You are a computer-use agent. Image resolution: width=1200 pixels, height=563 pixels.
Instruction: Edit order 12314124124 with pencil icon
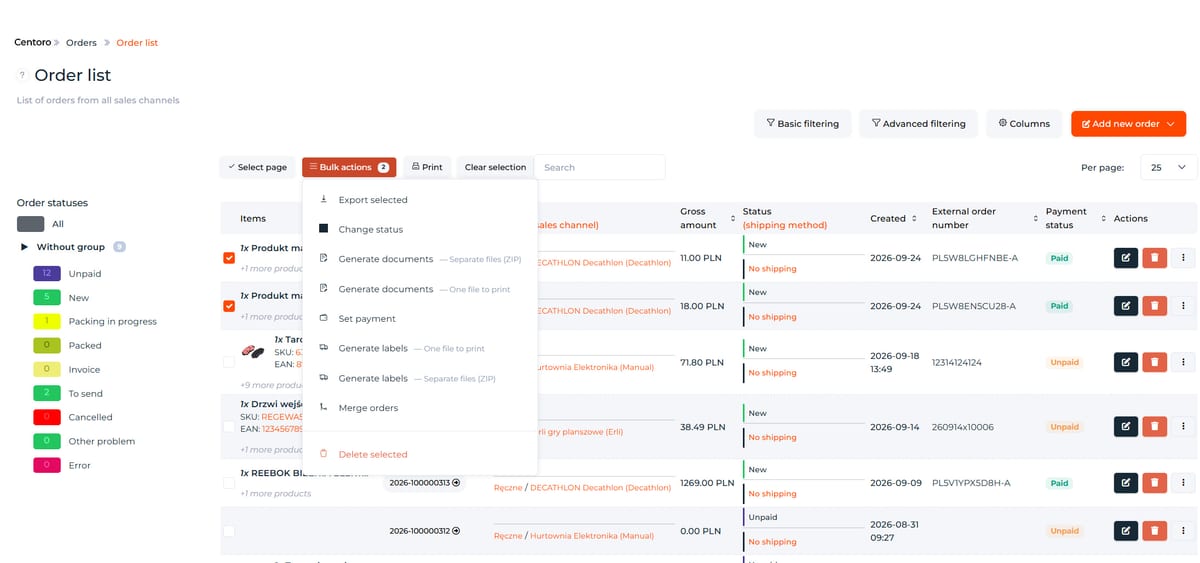(x=1126, y=362)
